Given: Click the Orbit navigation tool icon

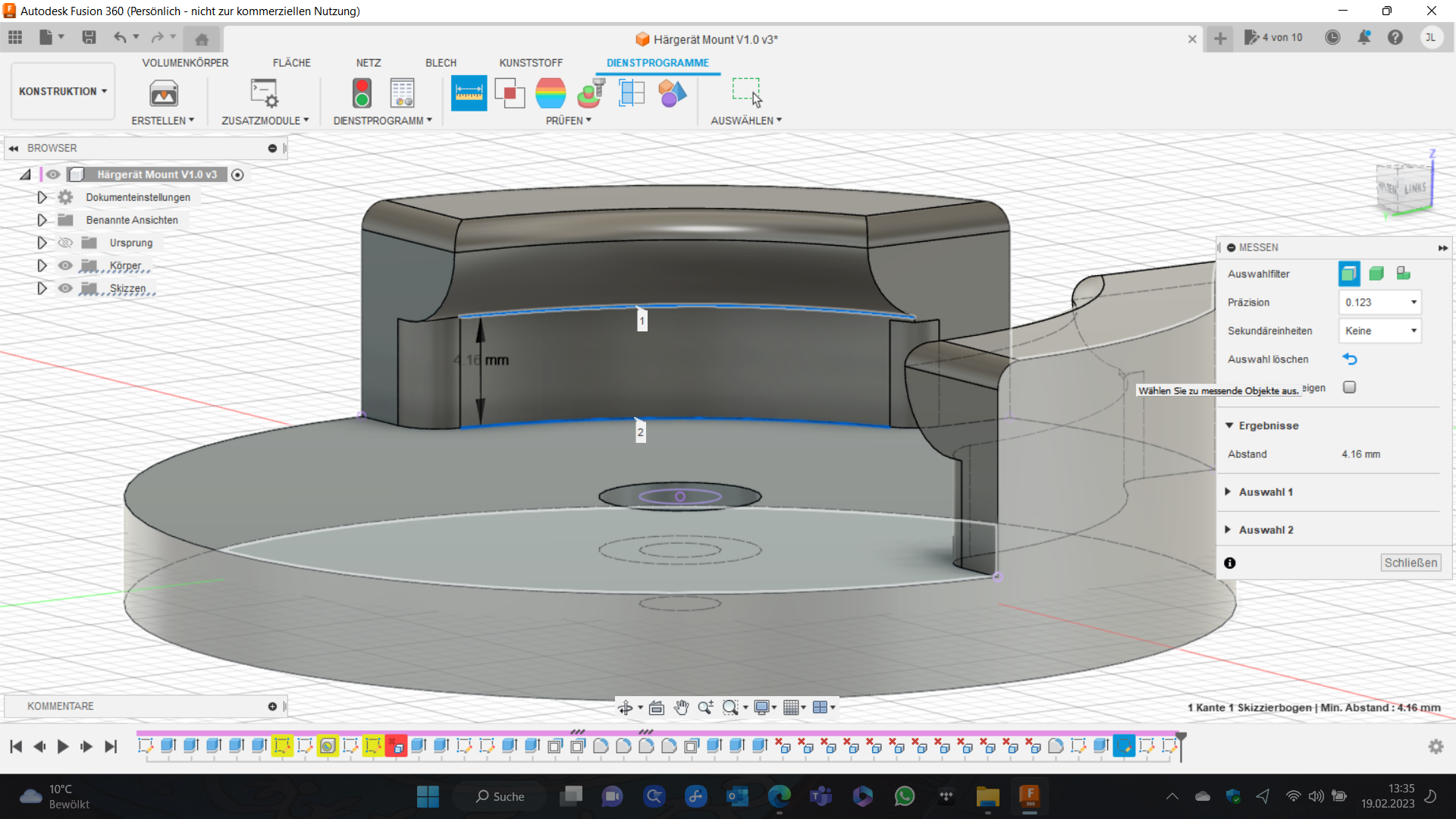Looking at the screenshot, I should (625, 708).
